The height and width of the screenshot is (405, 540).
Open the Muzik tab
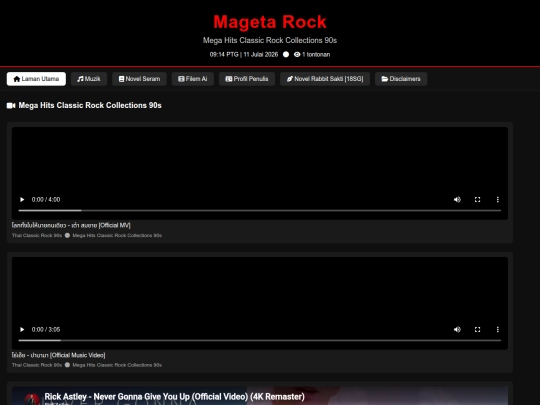tap(89, 79)
